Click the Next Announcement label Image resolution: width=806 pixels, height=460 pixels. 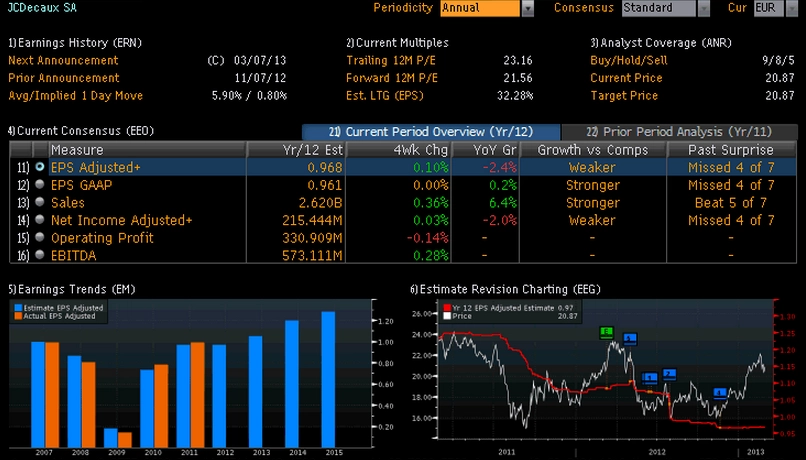pyautogui.click(x=63, y=60)
